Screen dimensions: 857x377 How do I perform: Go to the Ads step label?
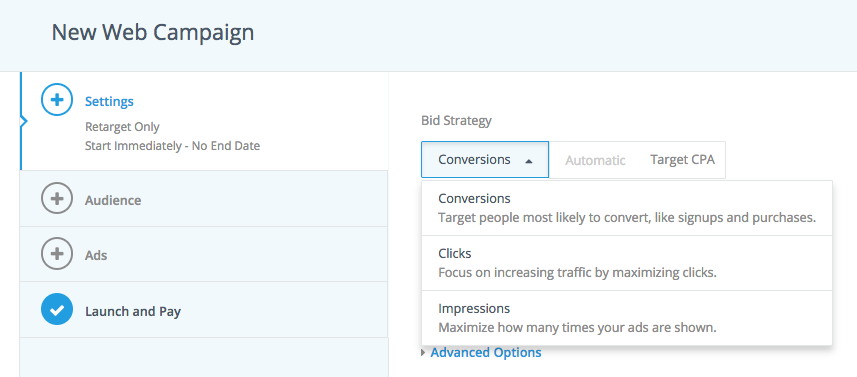[x=96, y=255]
